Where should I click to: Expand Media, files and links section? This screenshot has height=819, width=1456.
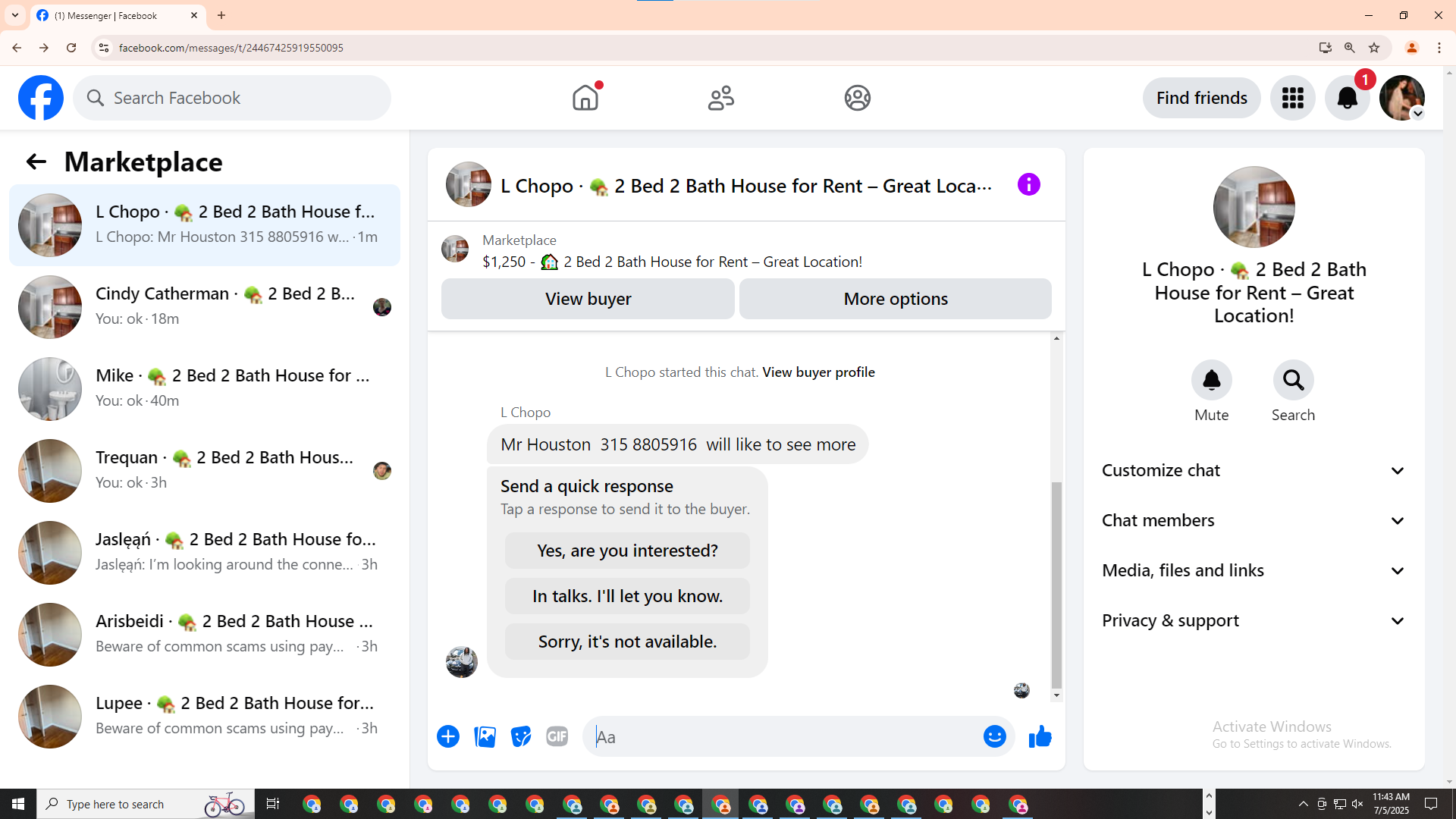1254,570
